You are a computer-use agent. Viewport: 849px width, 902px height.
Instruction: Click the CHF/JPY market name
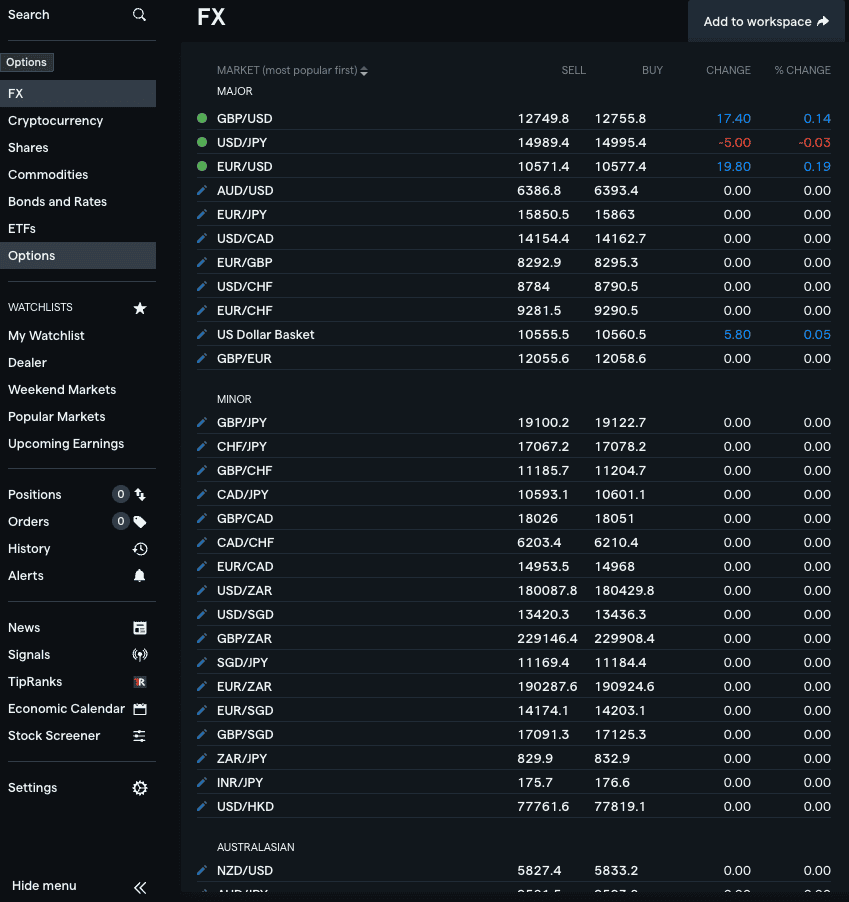(x=242, y=447)
